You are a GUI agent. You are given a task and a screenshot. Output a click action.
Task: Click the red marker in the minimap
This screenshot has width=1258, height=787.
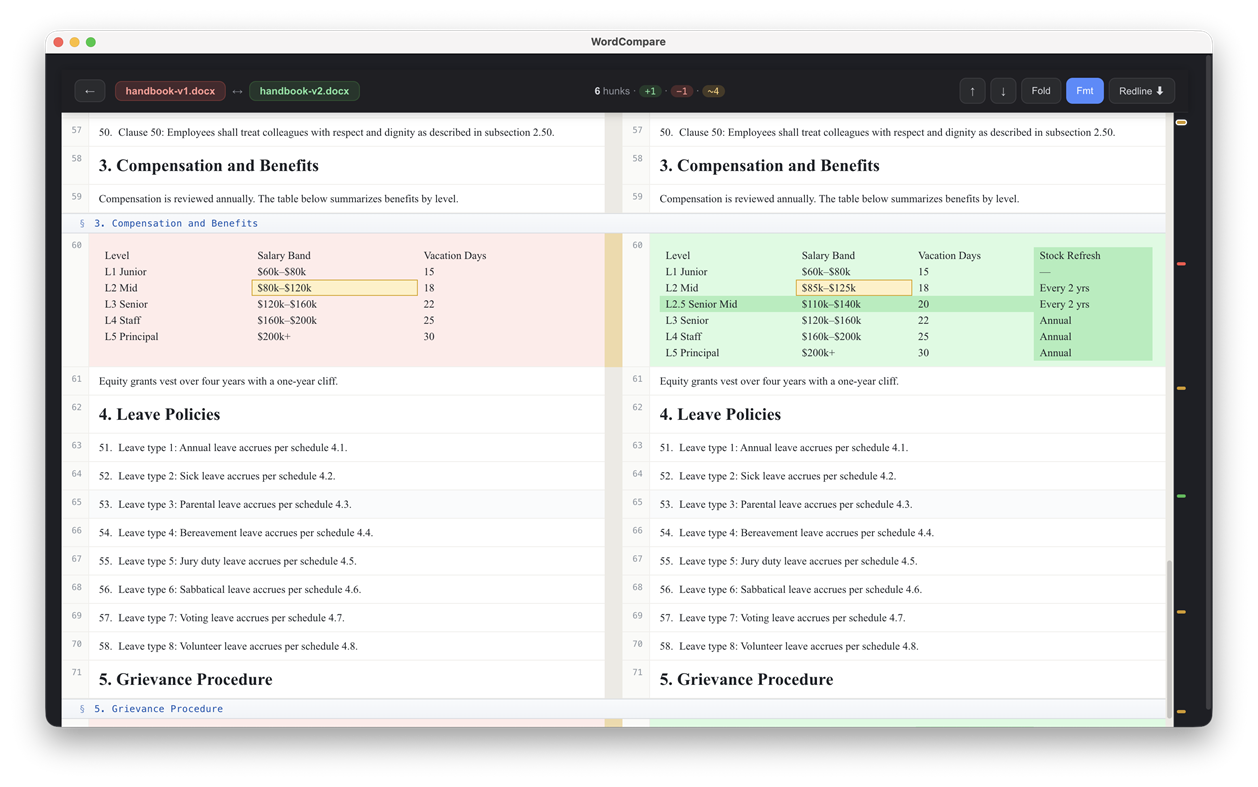coord(1181,264)
